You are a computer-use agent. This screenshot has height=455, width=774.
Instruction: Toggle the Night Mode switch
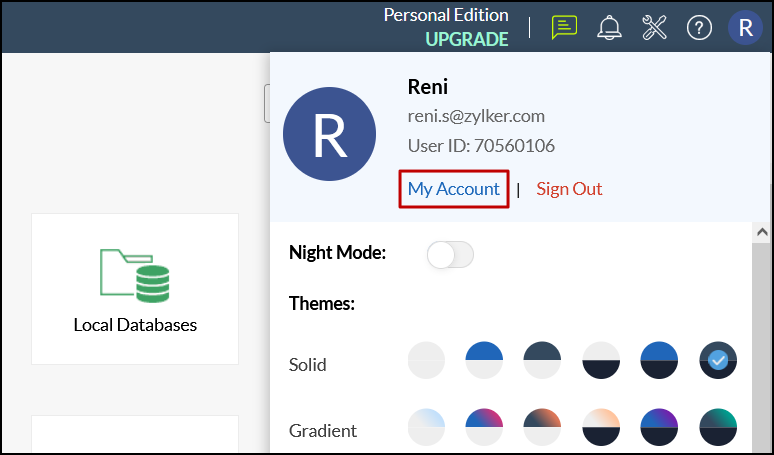pos(450,255)
